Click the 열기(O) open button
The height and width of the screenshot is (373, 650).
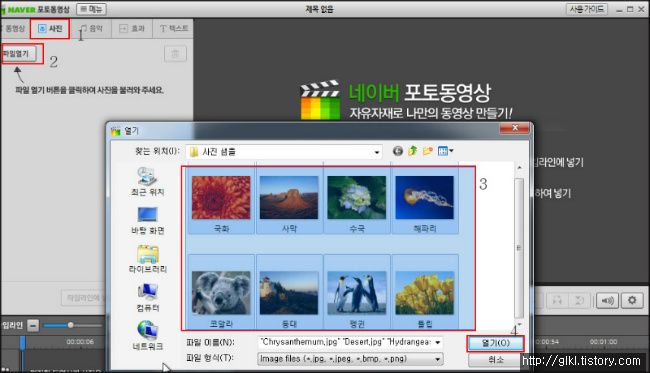pos(495,343)
